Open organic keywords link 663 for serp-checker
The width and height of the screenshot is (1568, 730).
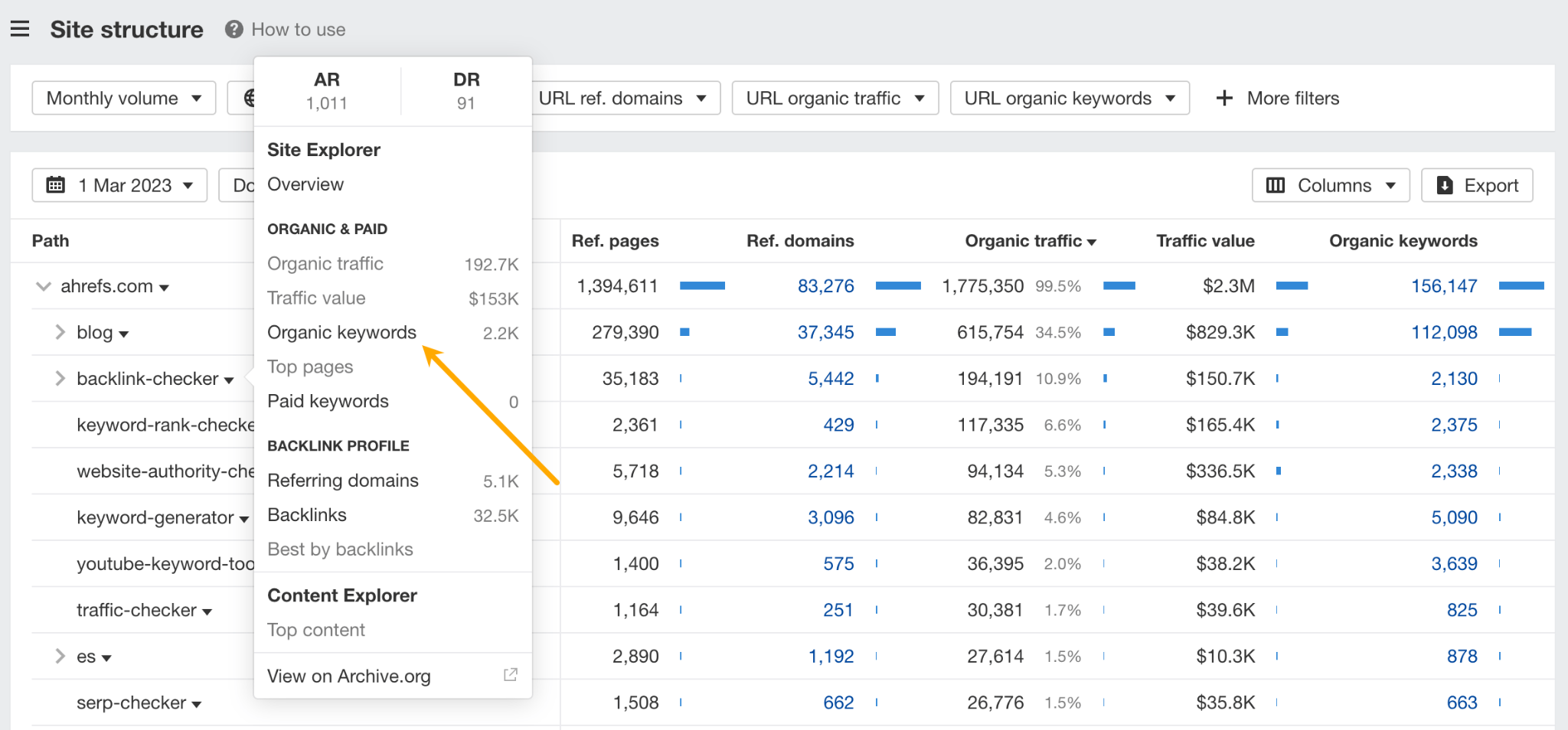(1462, 702)
